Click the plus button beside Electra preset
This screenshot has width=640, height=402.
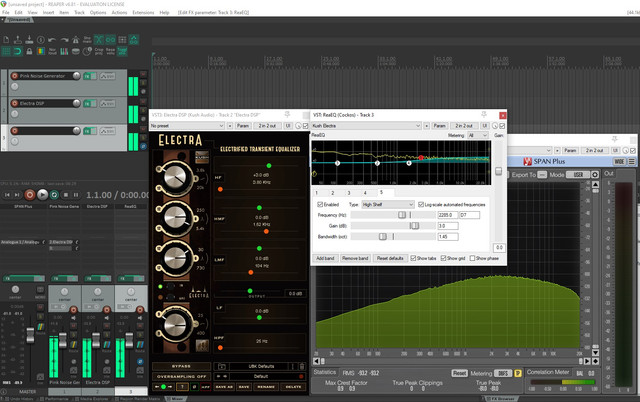point(230,126)
